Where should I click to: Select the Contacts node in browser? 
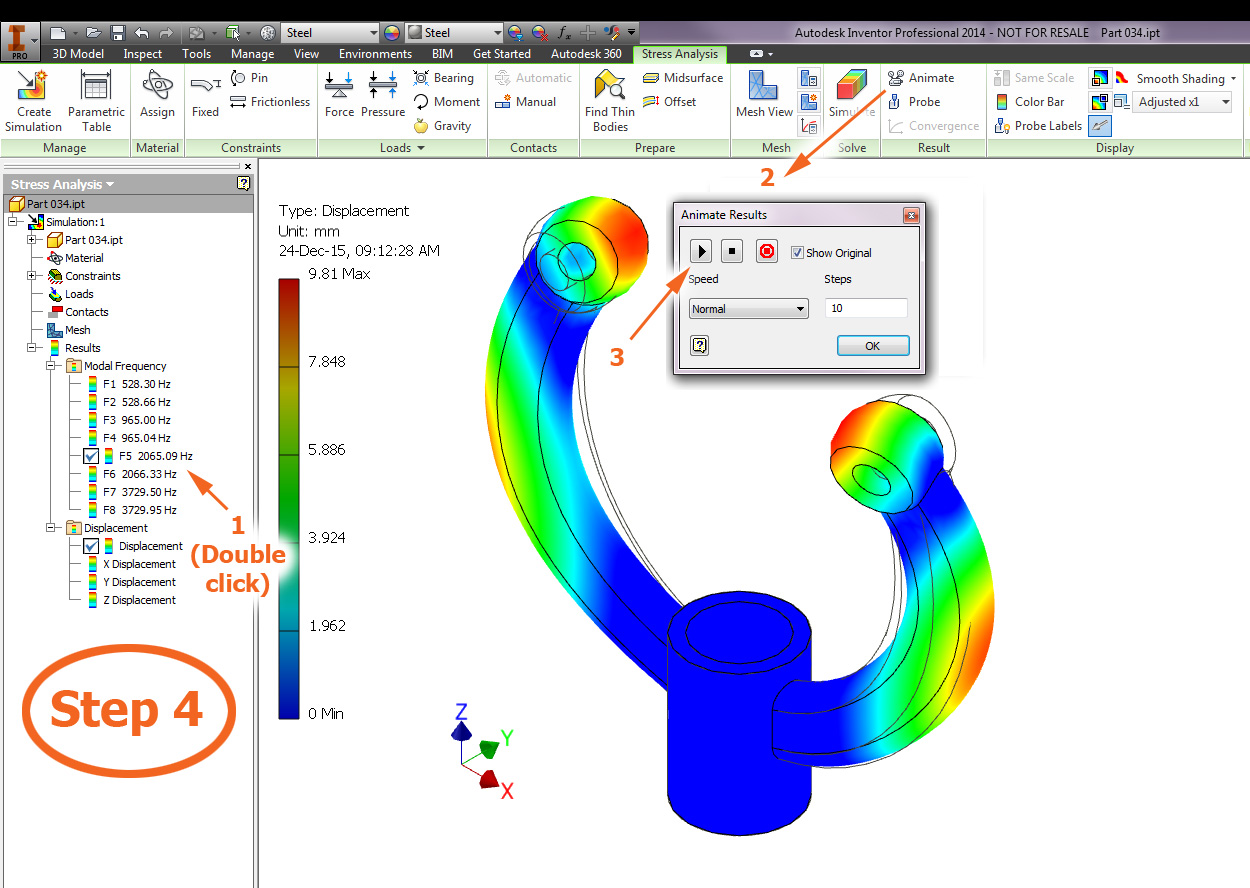77,312
